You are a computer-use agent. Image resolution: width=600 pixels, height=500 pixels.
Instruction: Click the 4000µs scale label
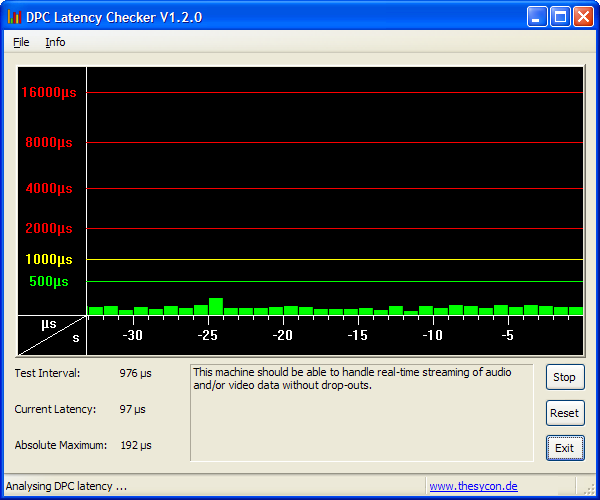coord(49,188)
